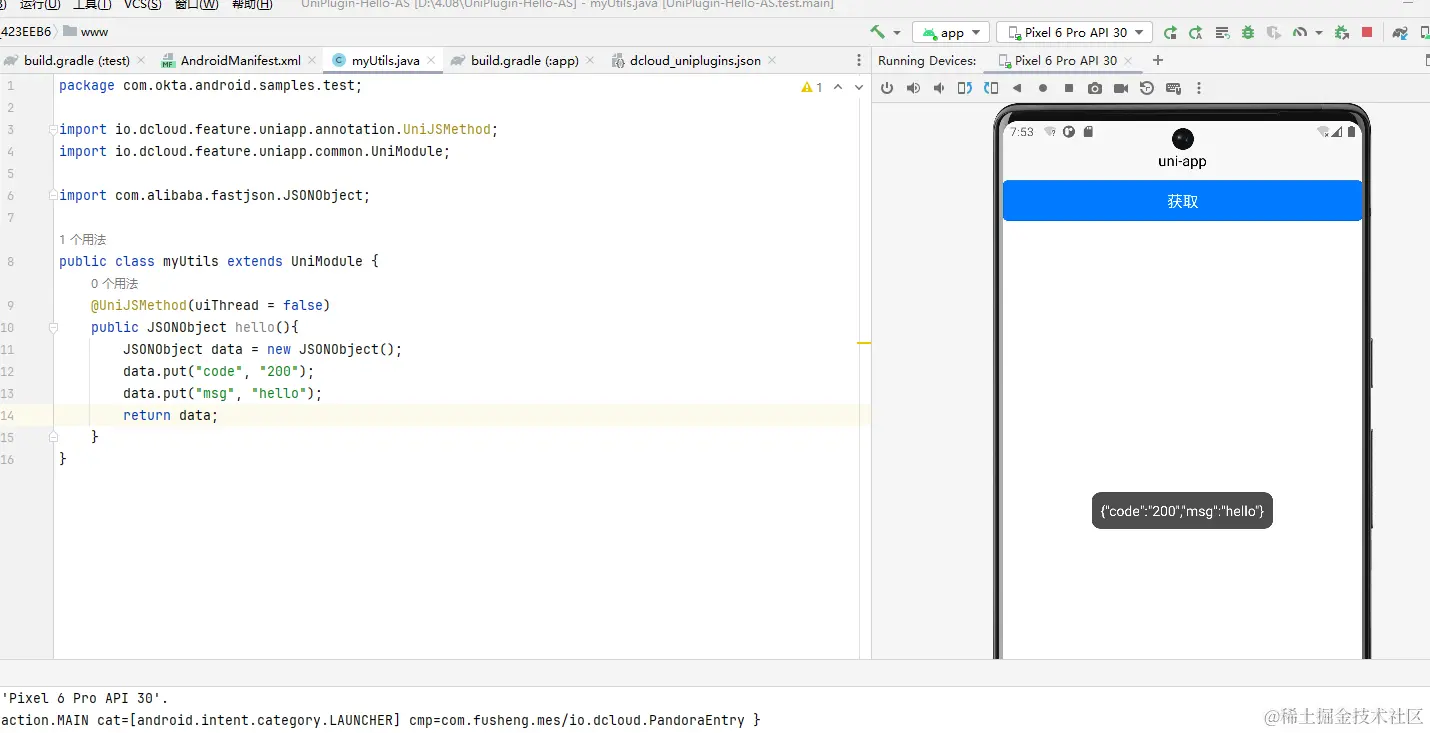Close the build.gradle (:app) tab

tap(589, 61)
